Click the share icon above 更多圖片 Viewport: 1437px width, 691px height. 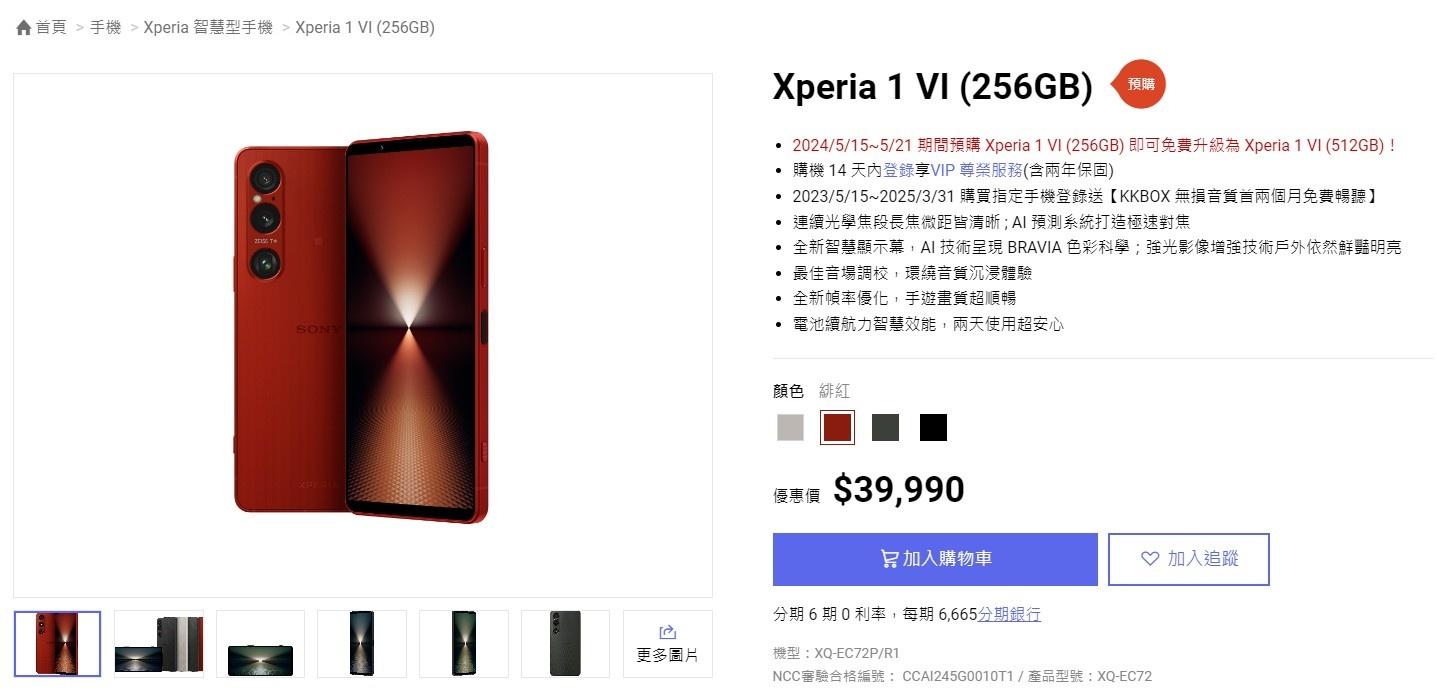668,632
